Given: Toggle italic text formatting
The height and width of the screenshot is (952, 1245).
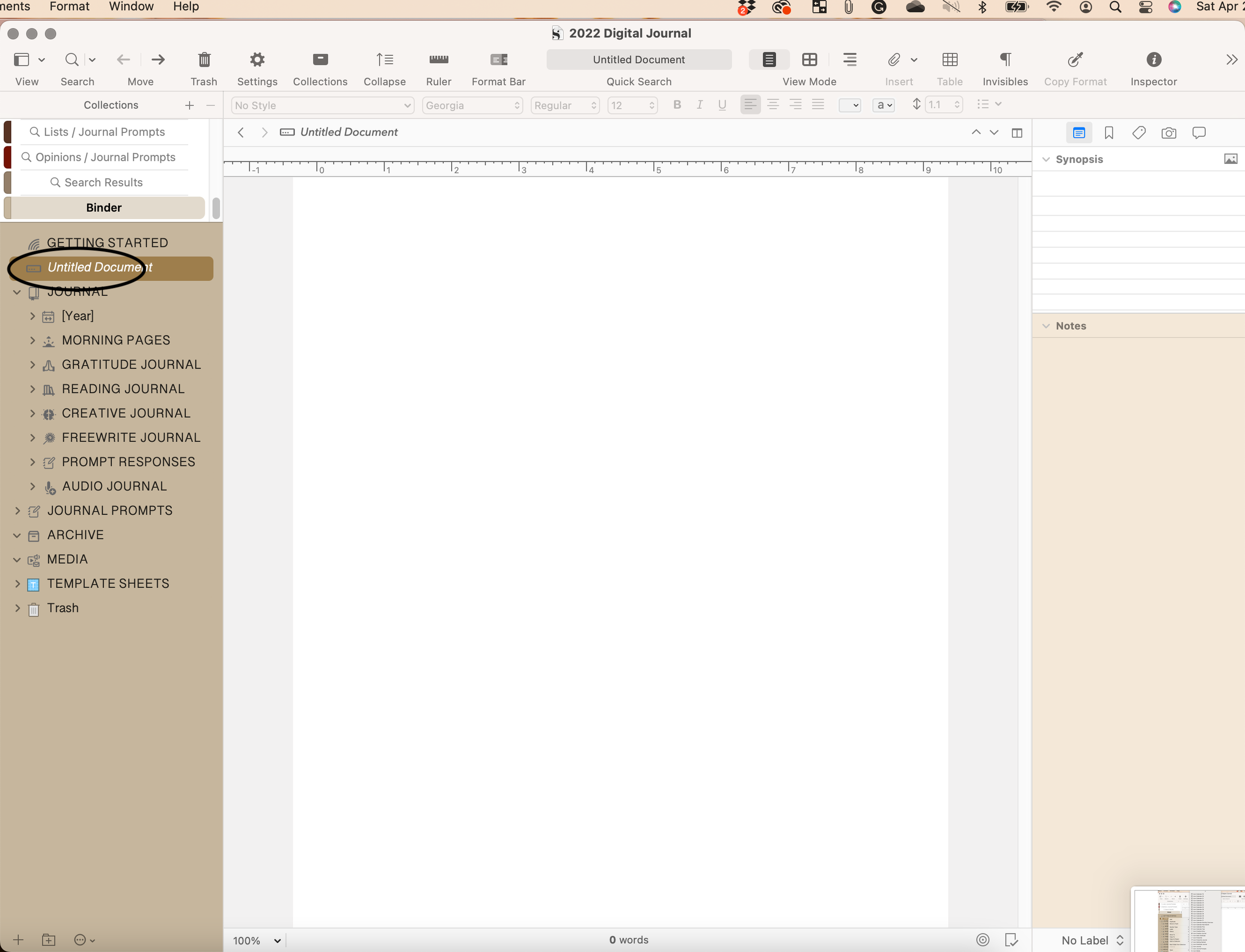Looking at the screenshot, I should (x=699, y=104).
